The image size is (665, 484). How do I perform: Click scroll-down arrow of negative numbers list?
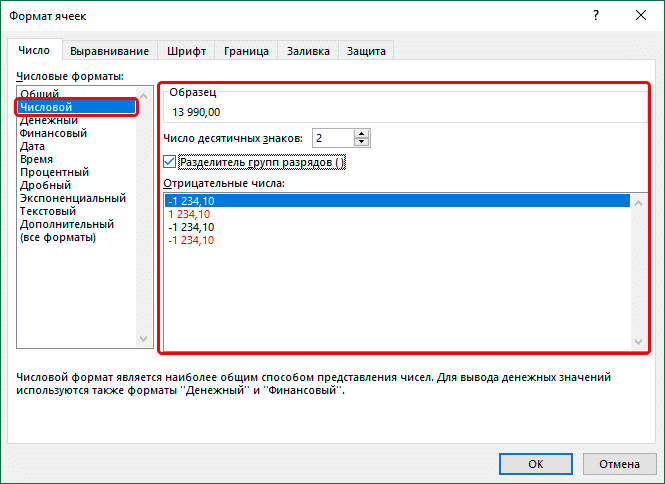(638, 341)
